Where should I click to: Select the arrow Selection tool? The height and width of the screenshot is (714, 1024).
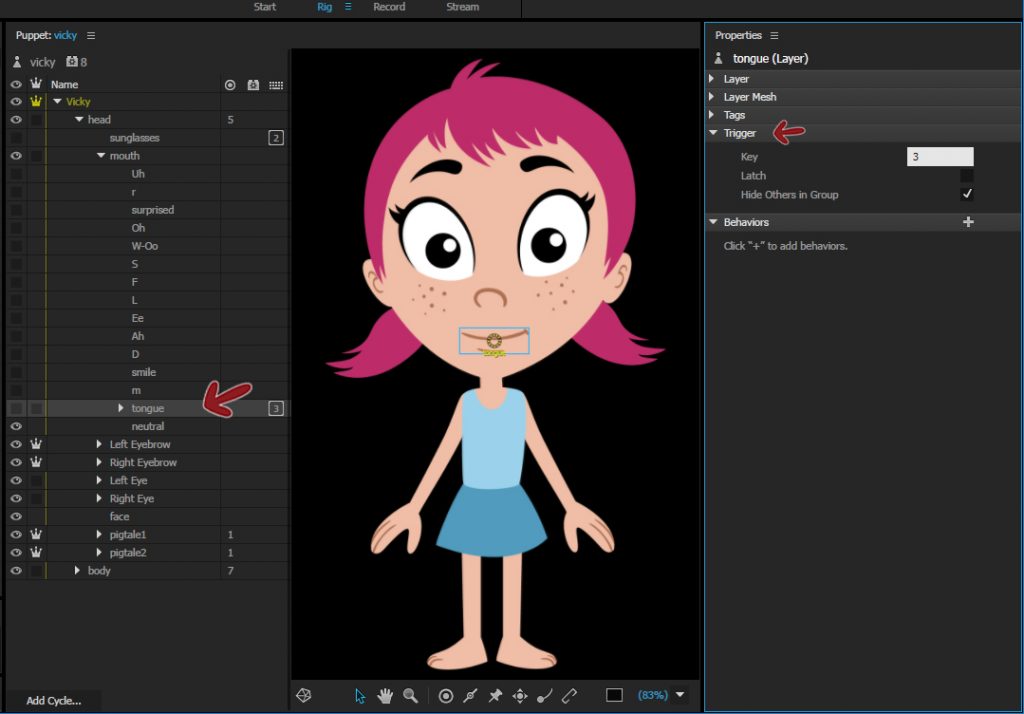pyautogui.click(x=361, y=696)
